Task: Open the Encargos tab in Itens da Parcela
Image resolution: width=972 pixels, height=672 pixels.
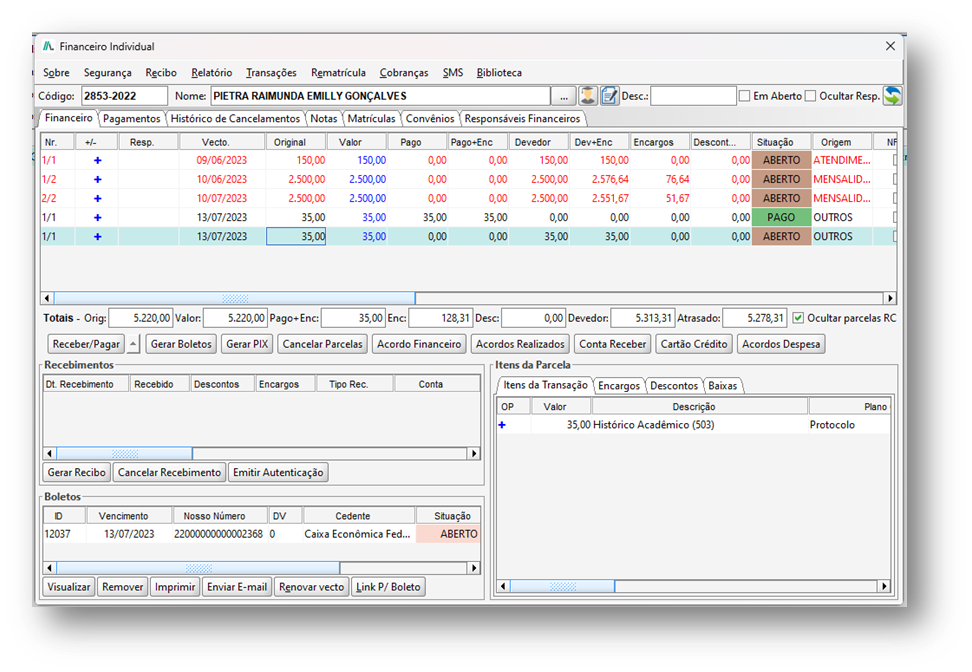Action: pos(619,386)
